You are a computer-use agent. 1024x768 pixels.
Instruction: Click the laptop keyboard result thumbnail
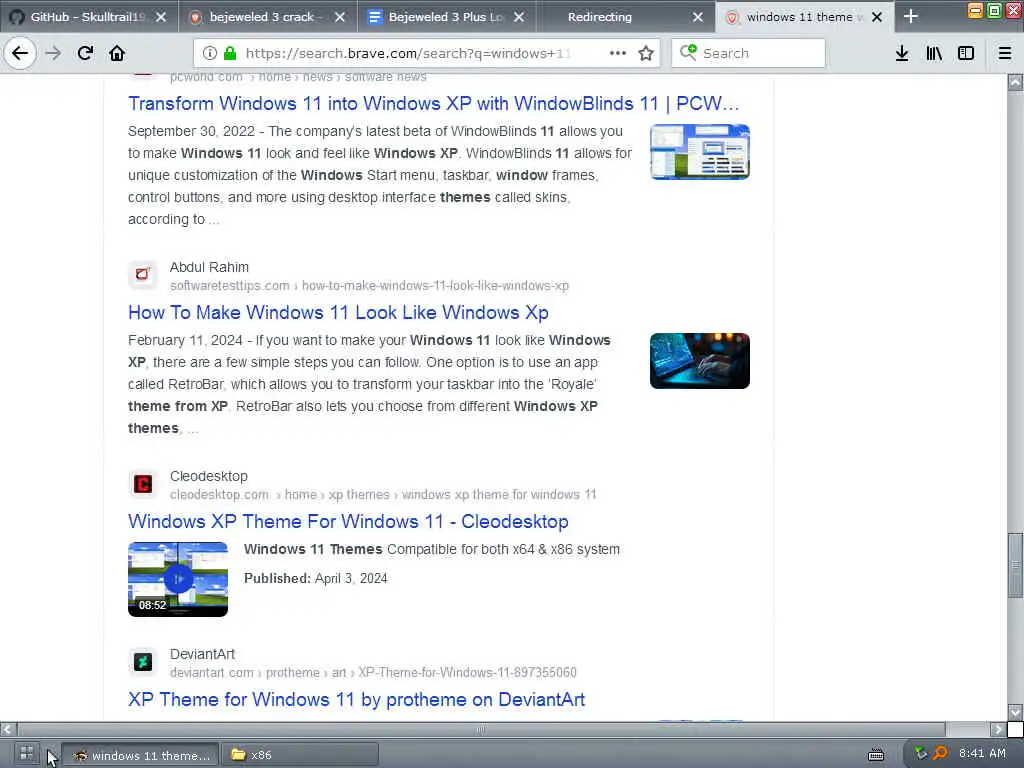point(699,360)
